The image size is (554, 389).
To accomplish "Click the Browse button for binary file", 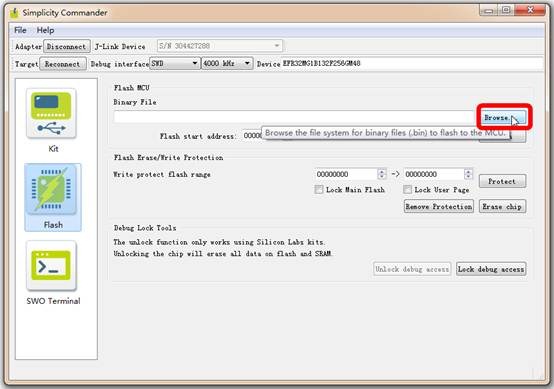I will click(501, 117).
